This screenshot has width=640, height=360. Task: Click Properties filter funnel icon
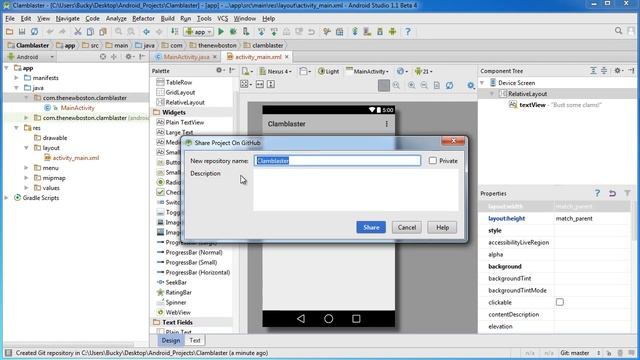tap(627, 193)
